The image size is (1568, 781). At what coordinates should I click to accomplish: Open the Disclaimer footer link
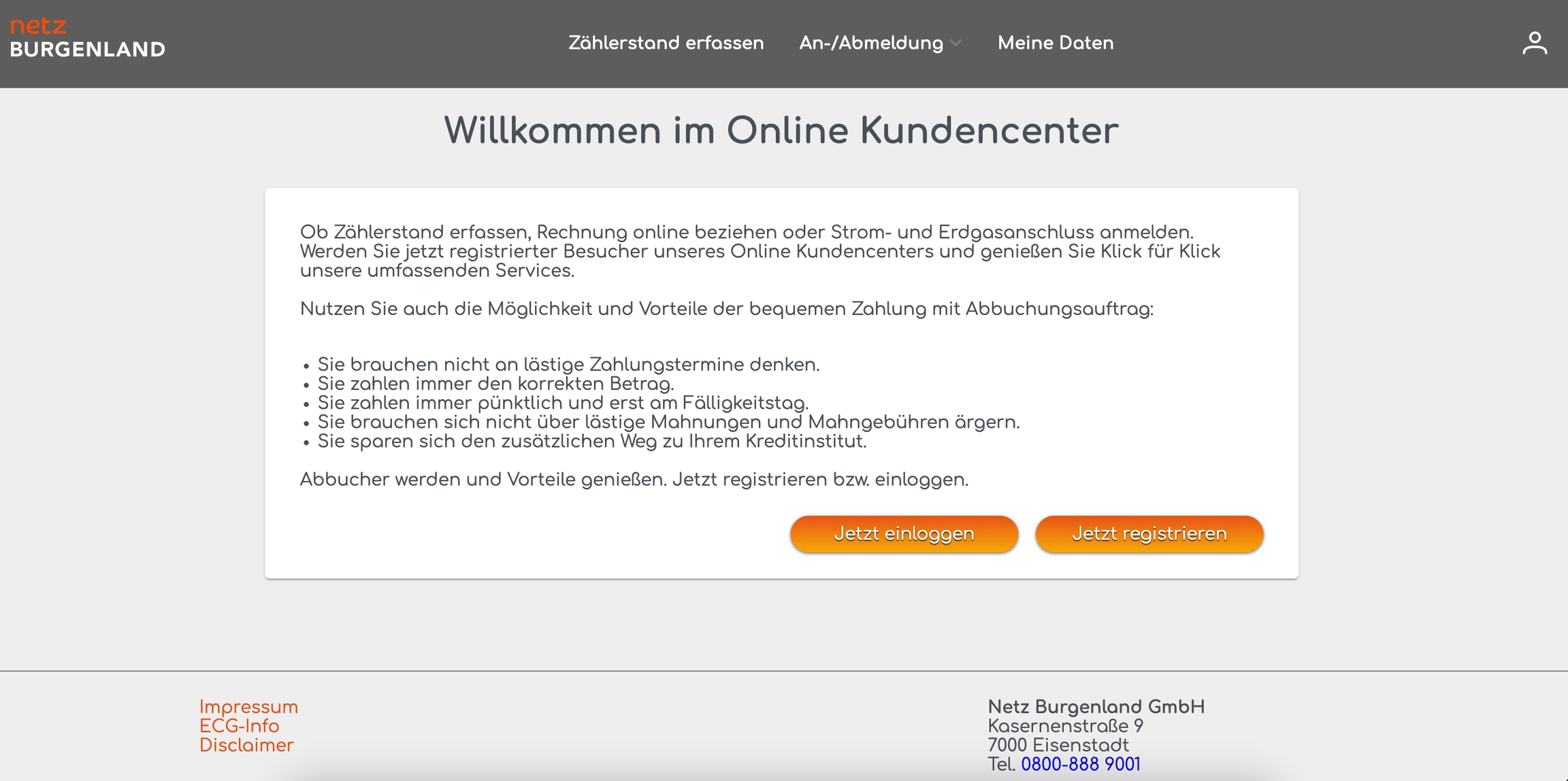(x=246, y=745)
